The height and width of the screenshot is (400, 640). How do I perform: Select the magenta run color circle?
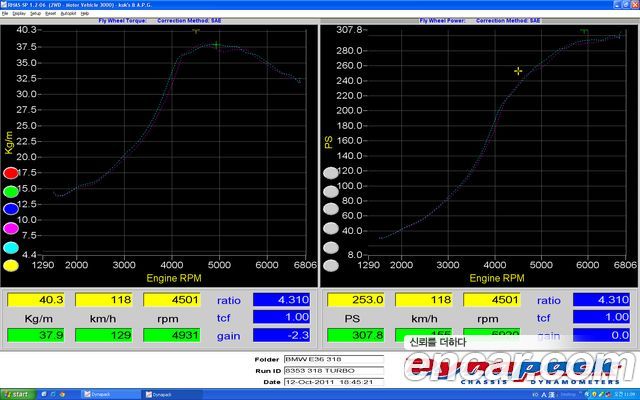[11, 228]
